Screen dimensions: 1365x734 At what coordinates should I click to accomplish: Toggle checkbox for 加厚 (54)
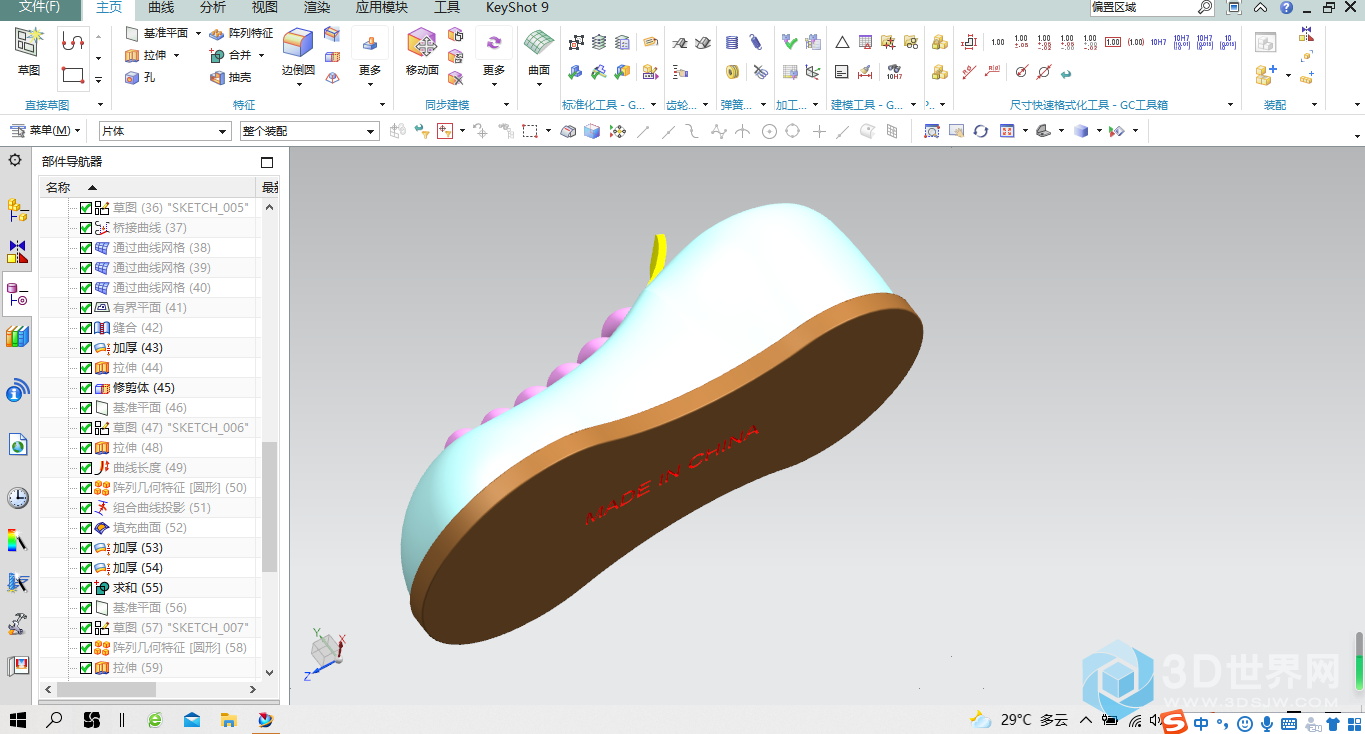coord(85,568)
